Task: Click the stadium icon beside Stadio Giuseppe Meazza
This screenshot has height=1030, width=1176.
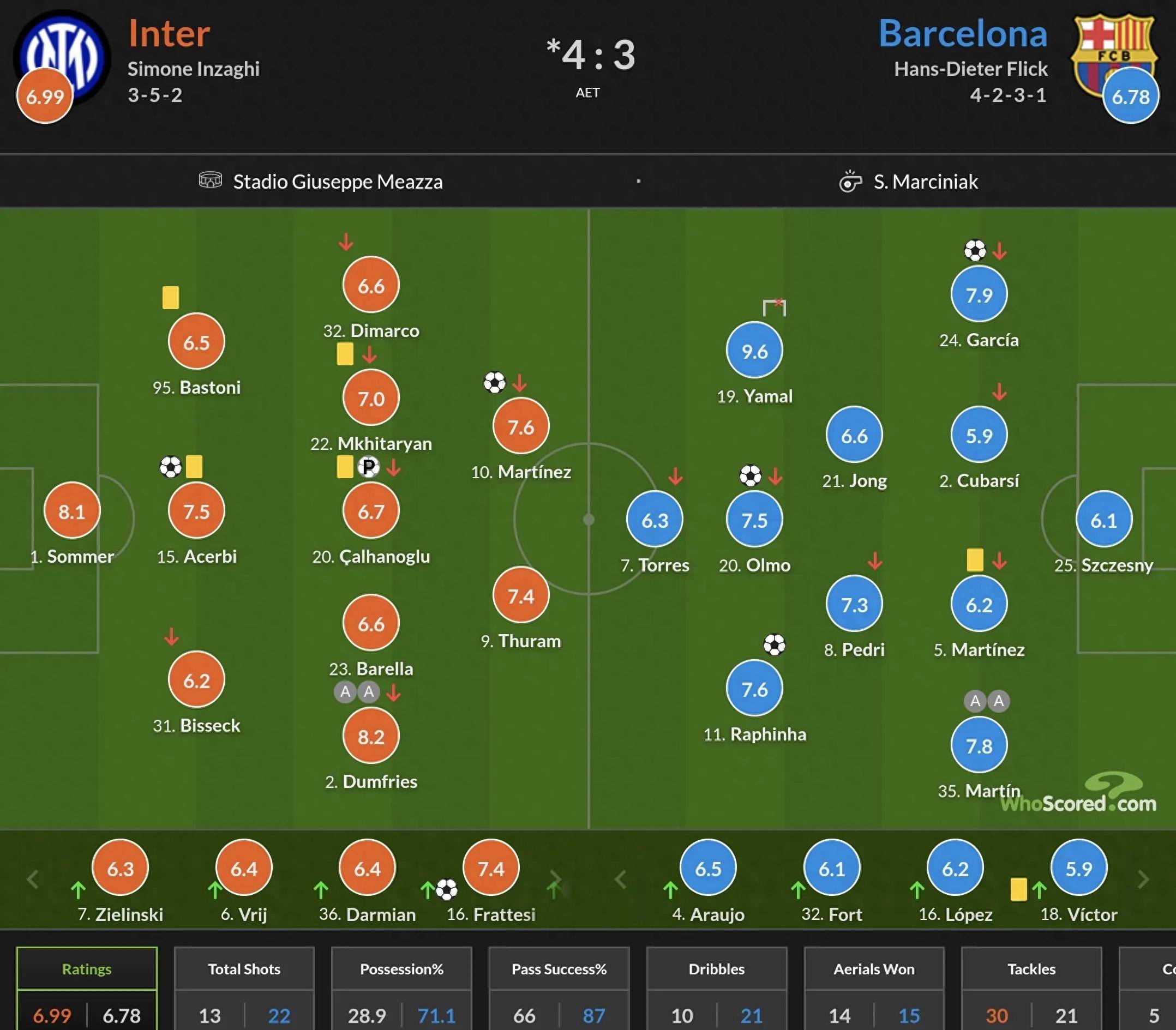Action: click(x=210, y=180)
